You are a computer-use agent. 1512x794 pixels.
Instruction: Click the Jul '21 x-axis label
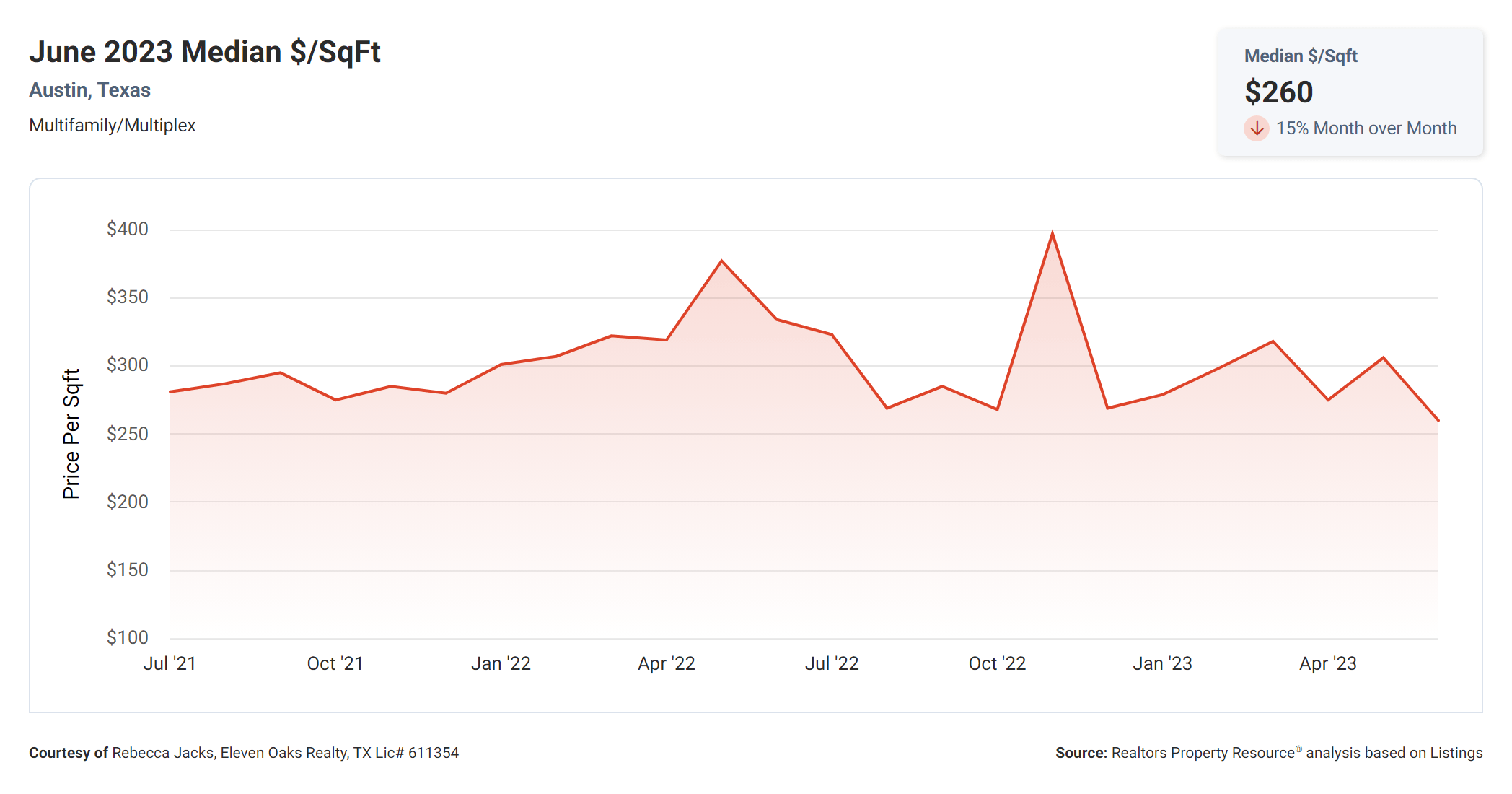170,663
